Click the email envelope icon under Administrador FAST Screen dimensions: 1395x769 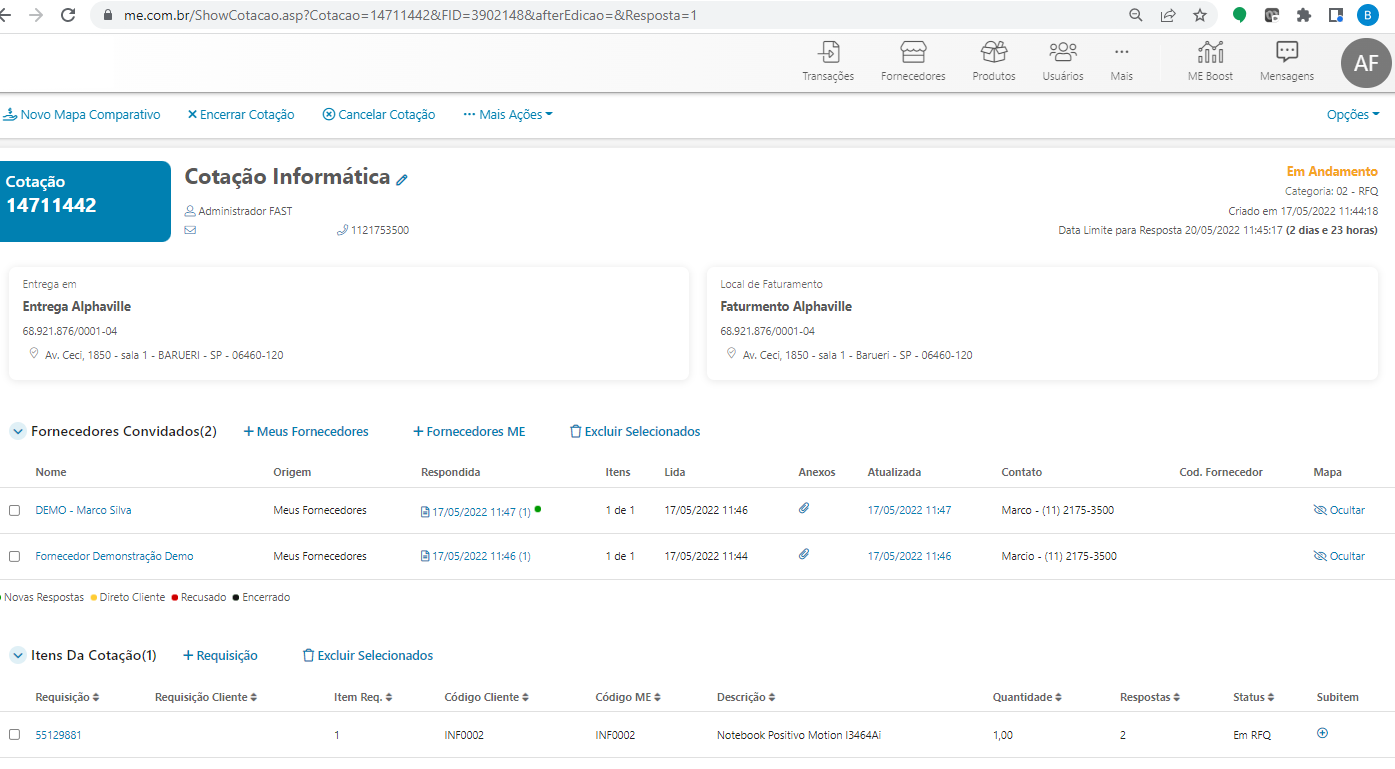190,230
